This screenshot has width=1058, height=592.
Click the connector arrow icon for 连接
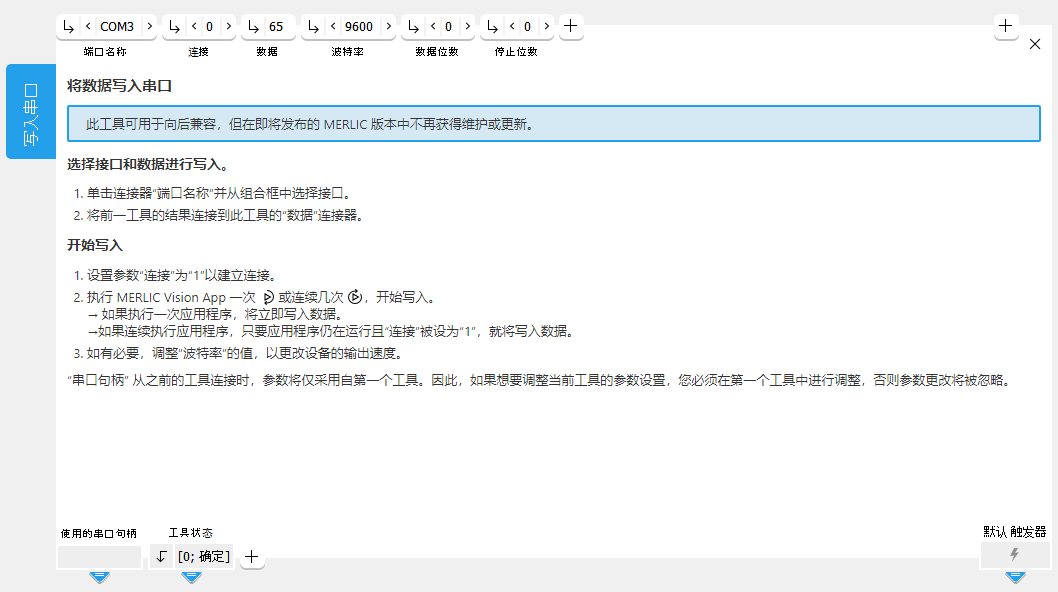[174, 27]
